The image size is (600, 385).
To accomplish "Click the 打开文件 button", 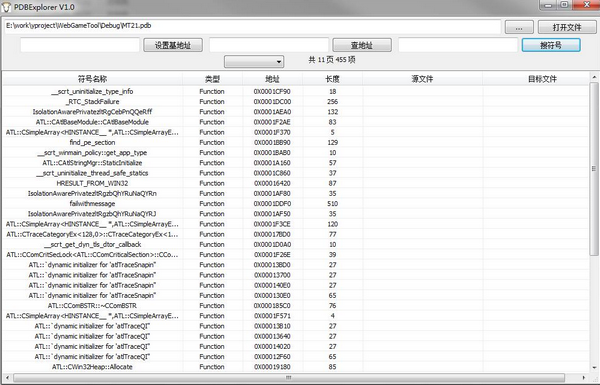I will [567, 28].
